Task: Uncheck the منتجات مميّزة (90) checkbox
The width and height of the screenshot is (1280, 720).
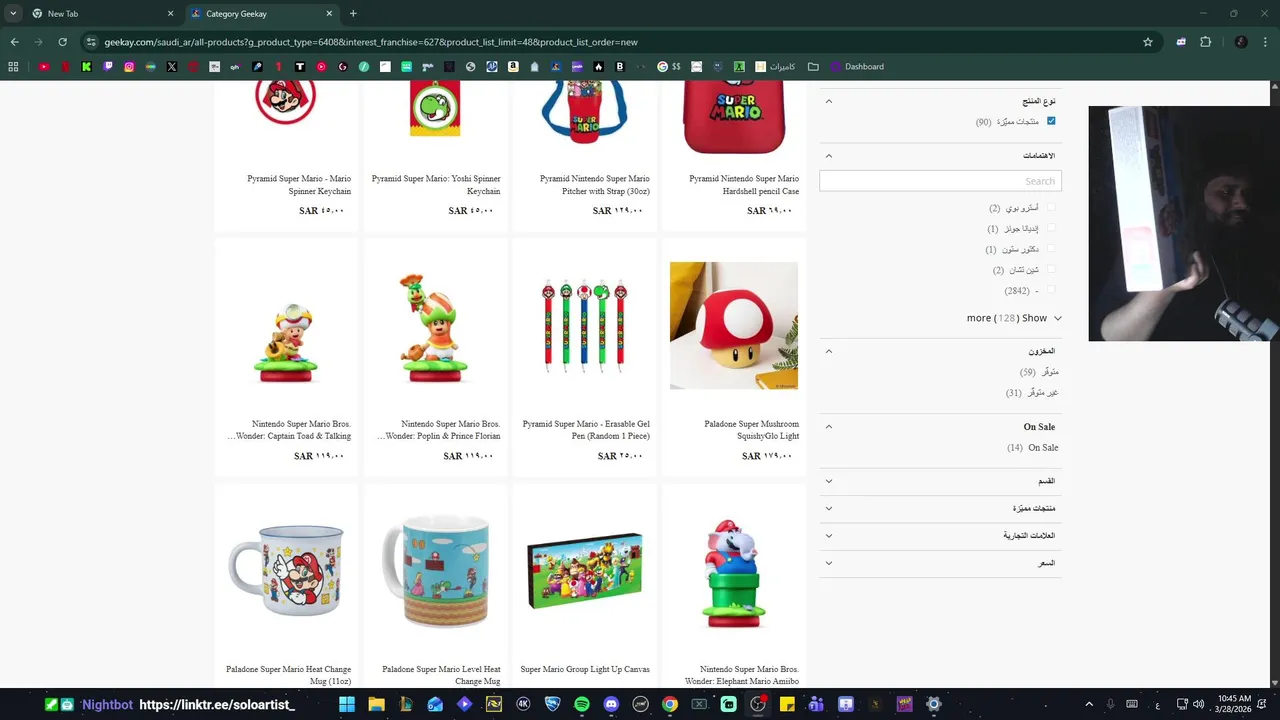Action: coord(1051,121)
